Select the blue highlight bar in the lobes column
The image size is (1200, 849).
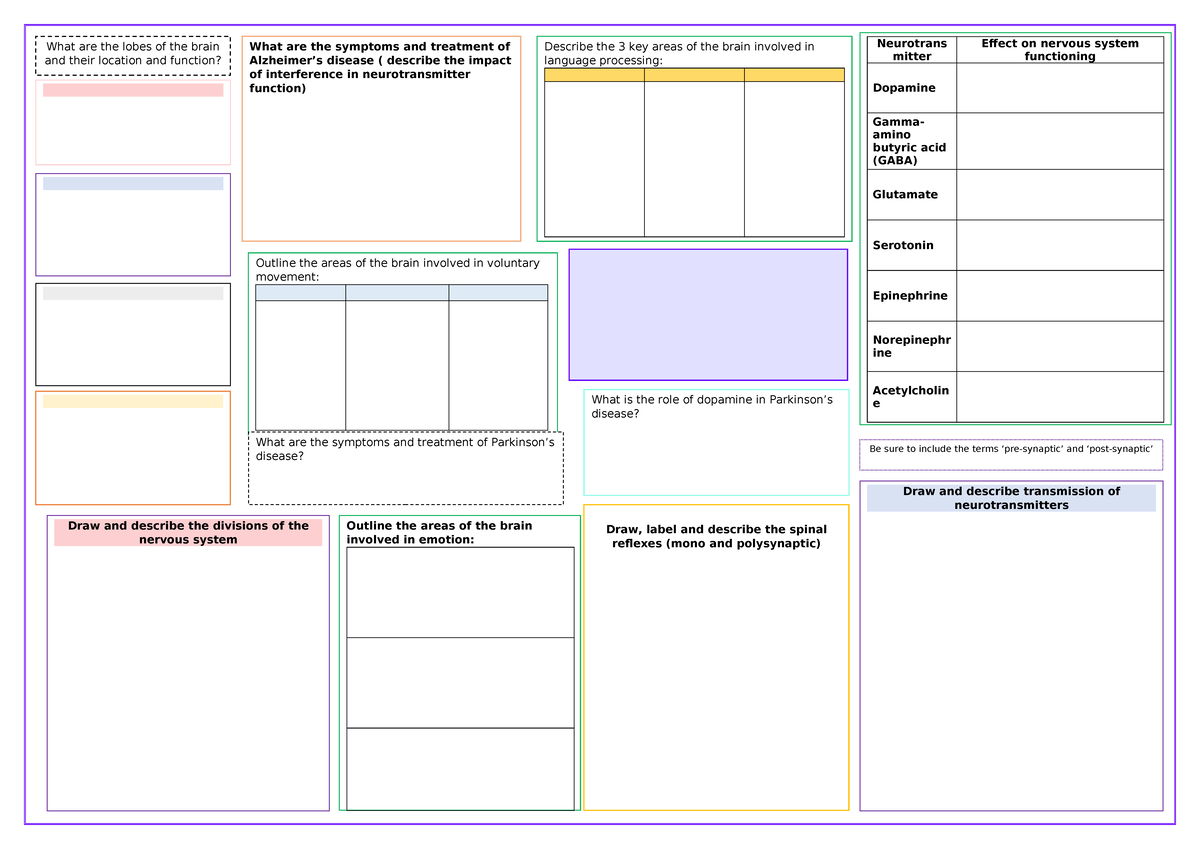[131, 182]
